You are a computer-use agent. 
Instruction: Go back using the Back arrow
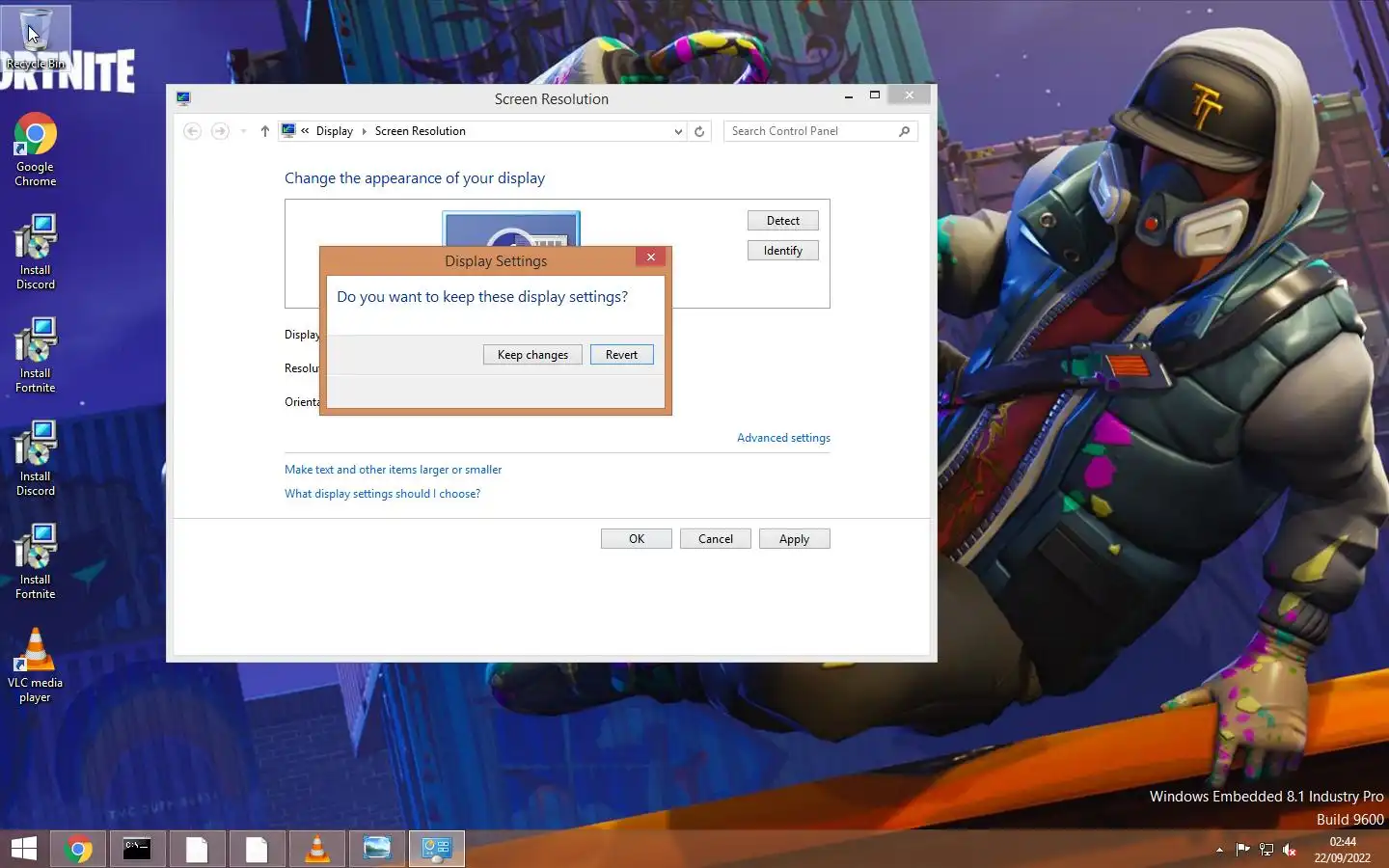tap(192, 131)
